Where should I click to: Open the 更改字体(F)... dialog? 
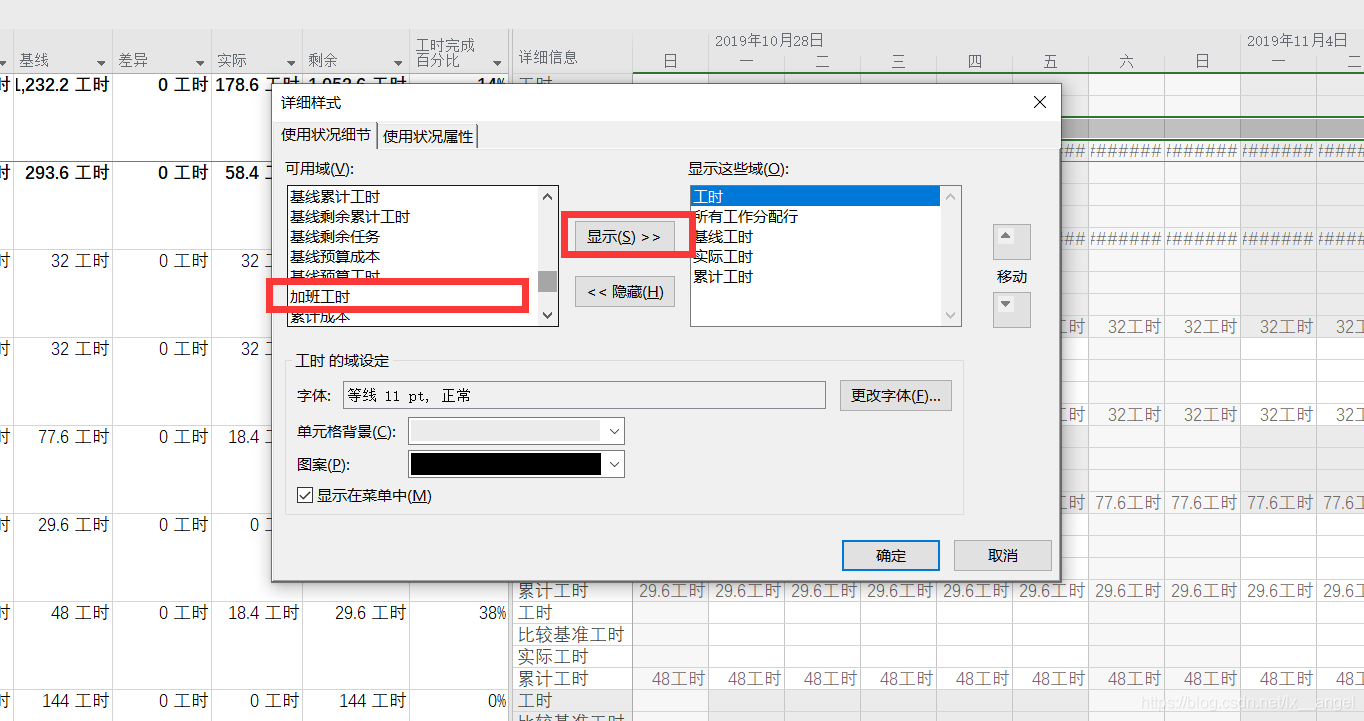tap(895, 395)
